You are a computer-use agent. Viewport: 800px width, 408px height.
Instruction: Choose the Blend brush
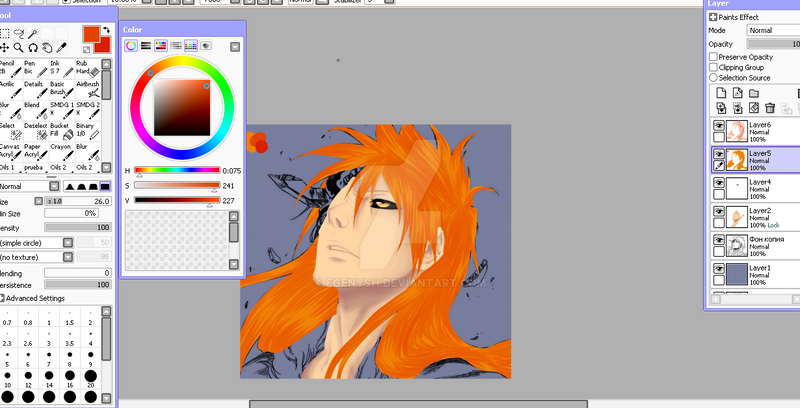(x=35, y=110)
